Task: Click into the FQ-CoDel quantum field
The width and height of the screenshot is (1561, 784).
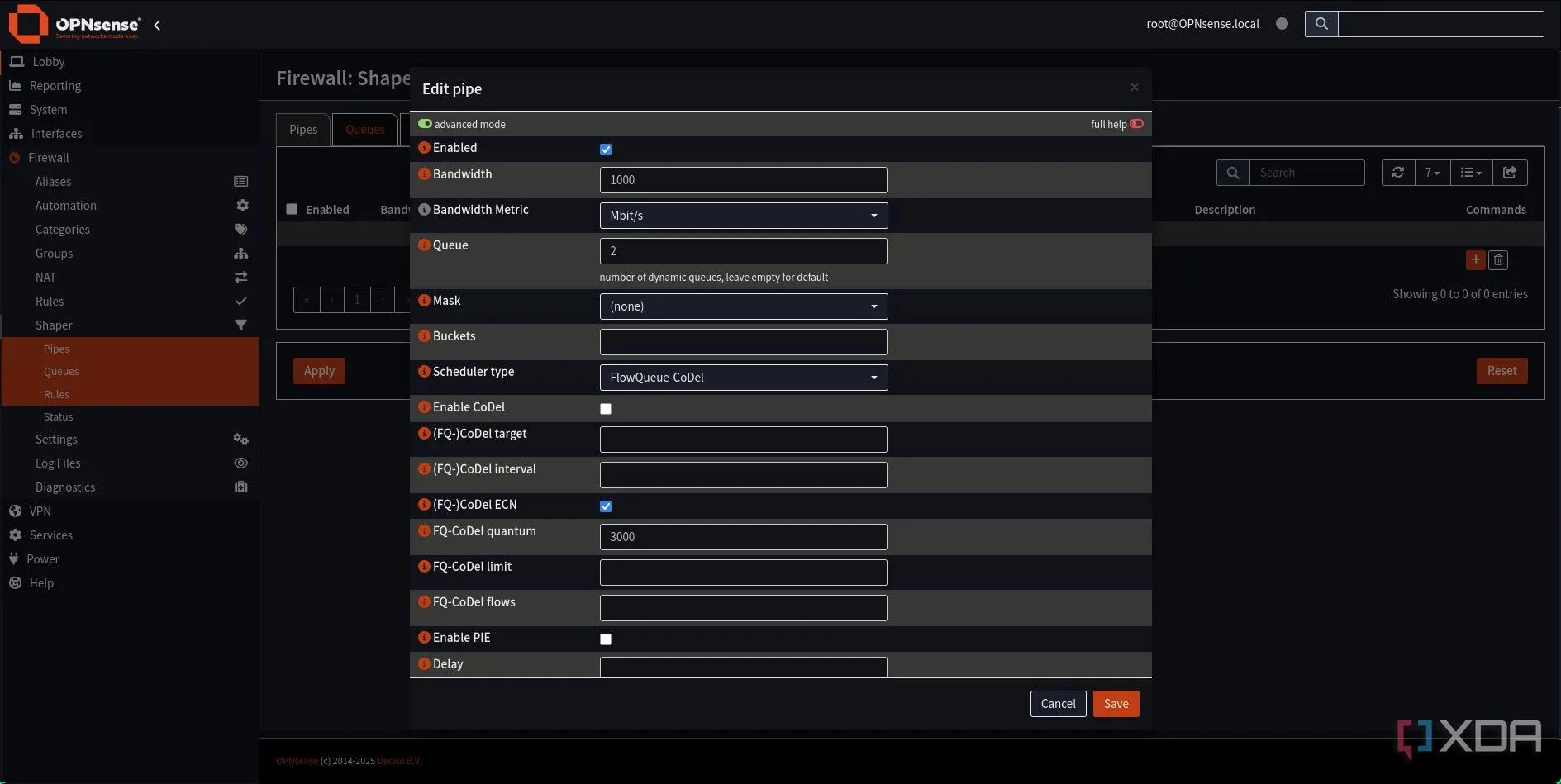Action: 743,537
